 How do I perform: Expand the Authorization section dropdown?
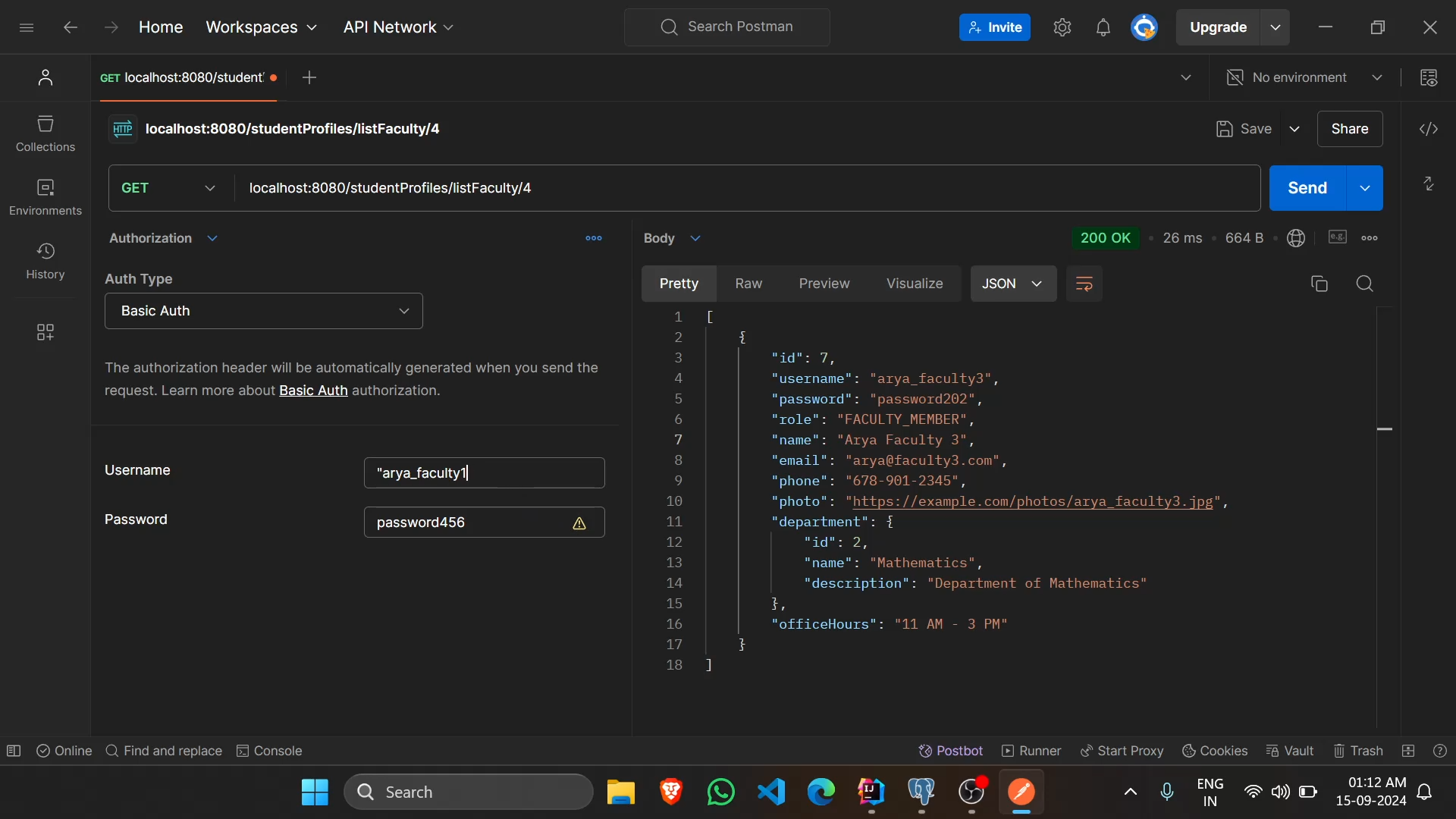163,238
